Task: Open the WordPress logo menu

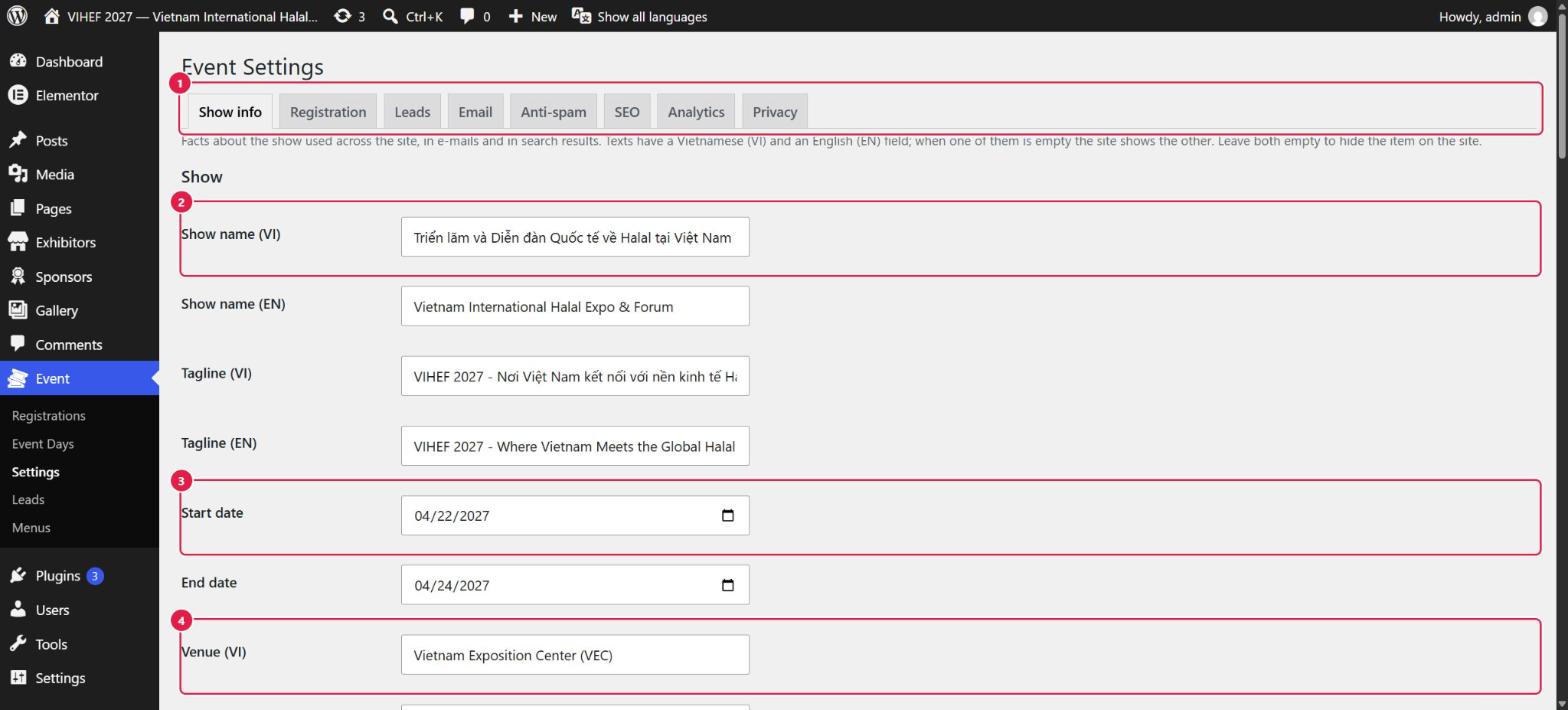Action: [17, 16]
